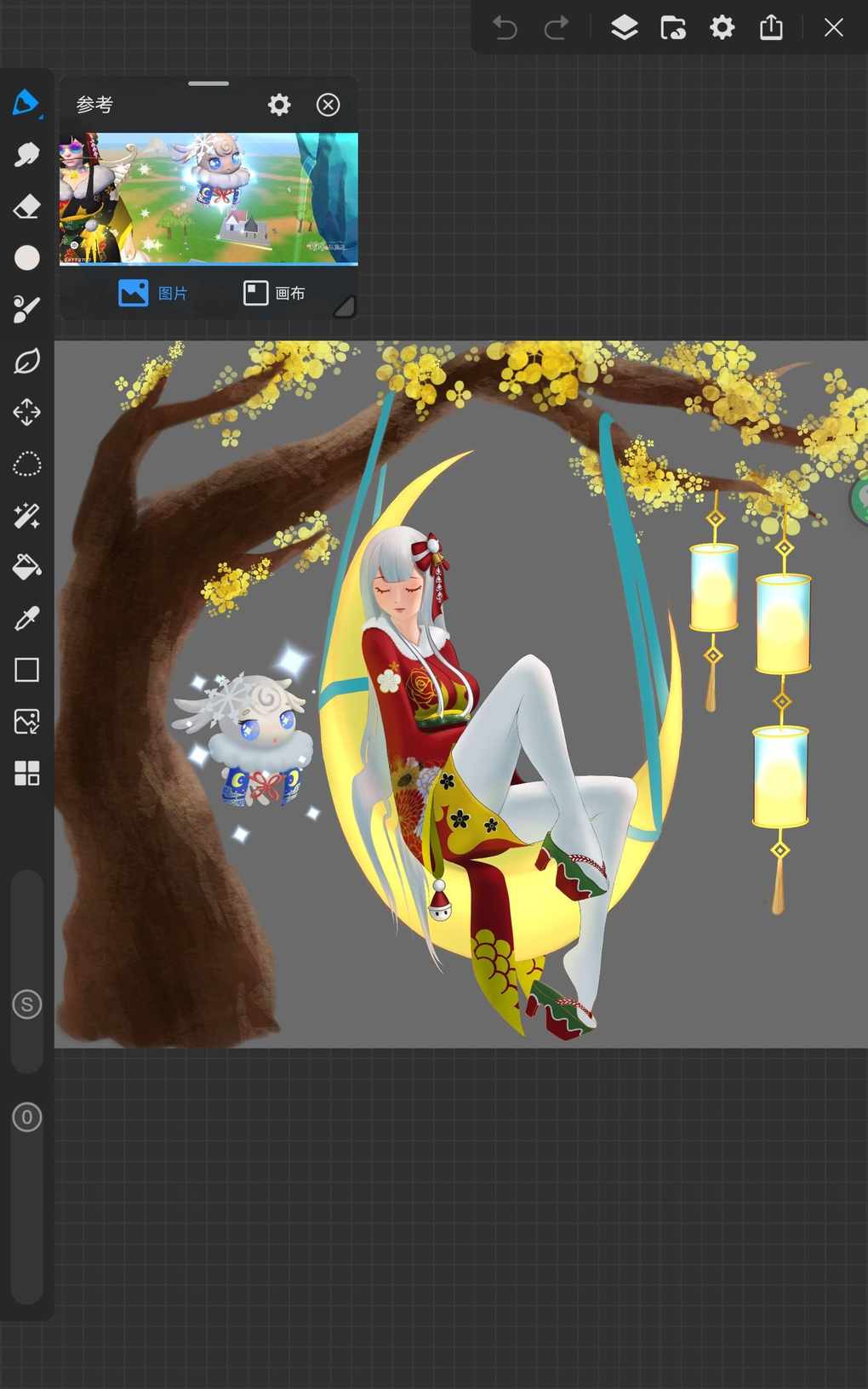Open reference panel settings gear
Viewport: 868px width, 1389px height.
click(x=279, y=105)
